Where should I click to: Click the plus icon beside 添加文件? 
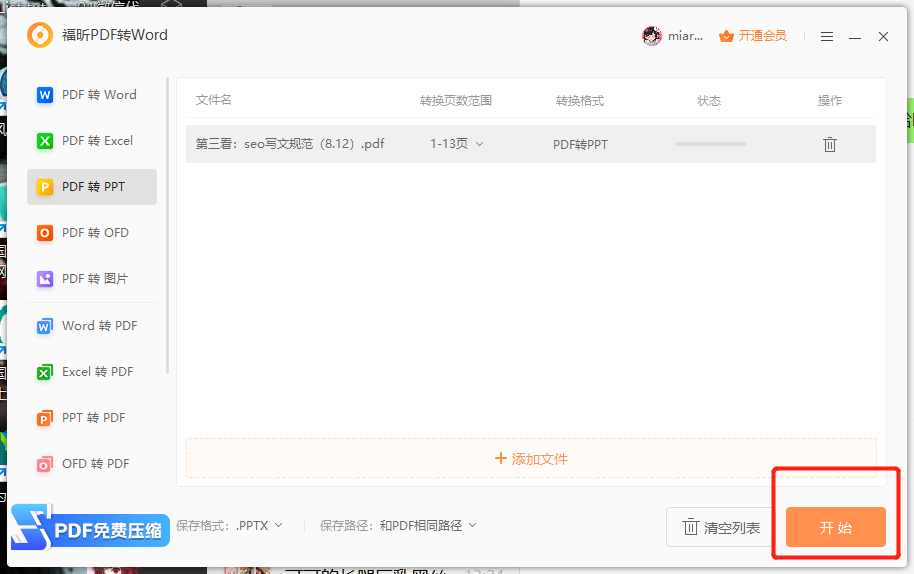[500, 459]
